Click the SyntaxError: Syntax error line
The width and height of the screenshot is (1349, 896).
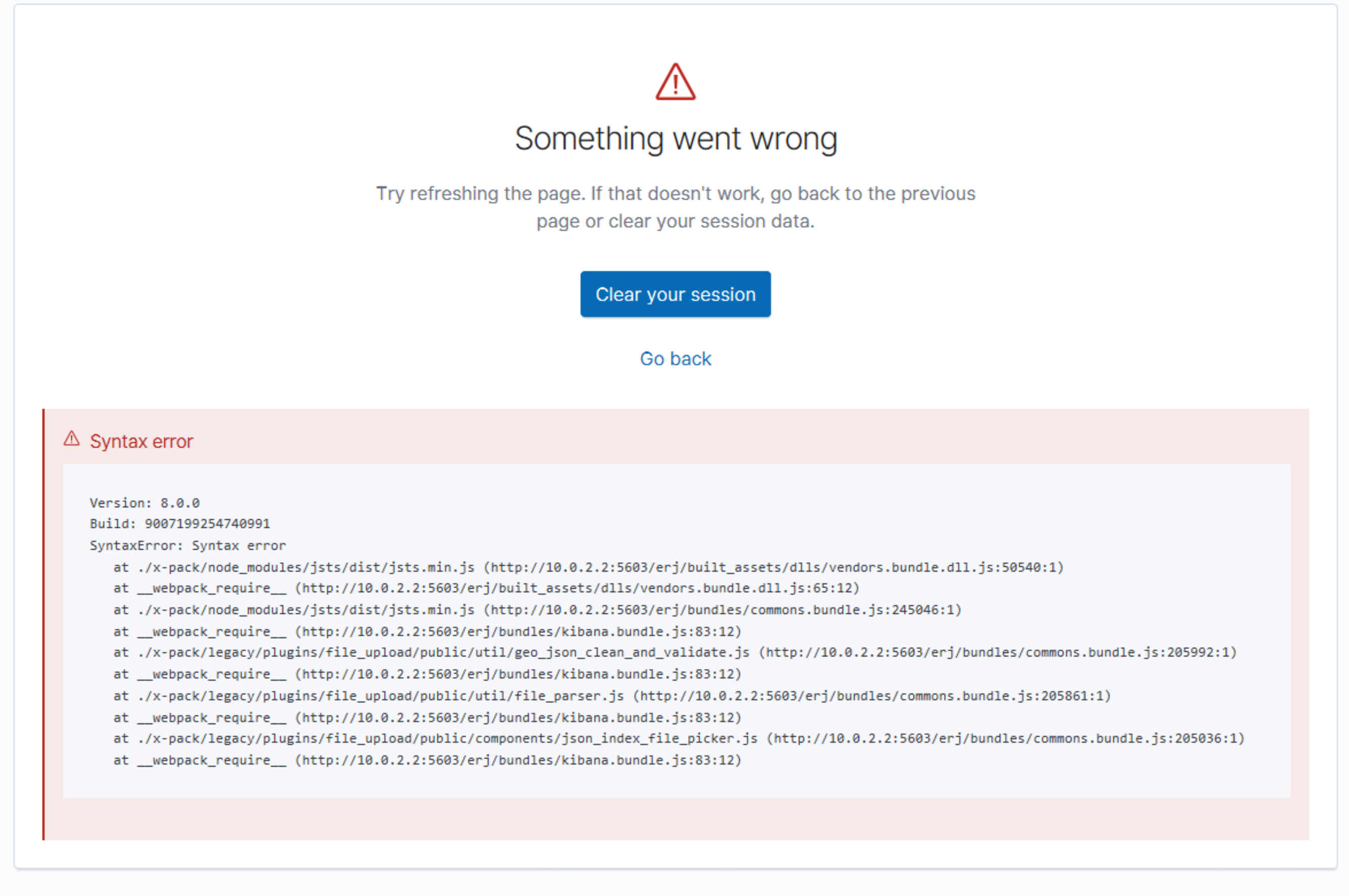coord(188,545)
